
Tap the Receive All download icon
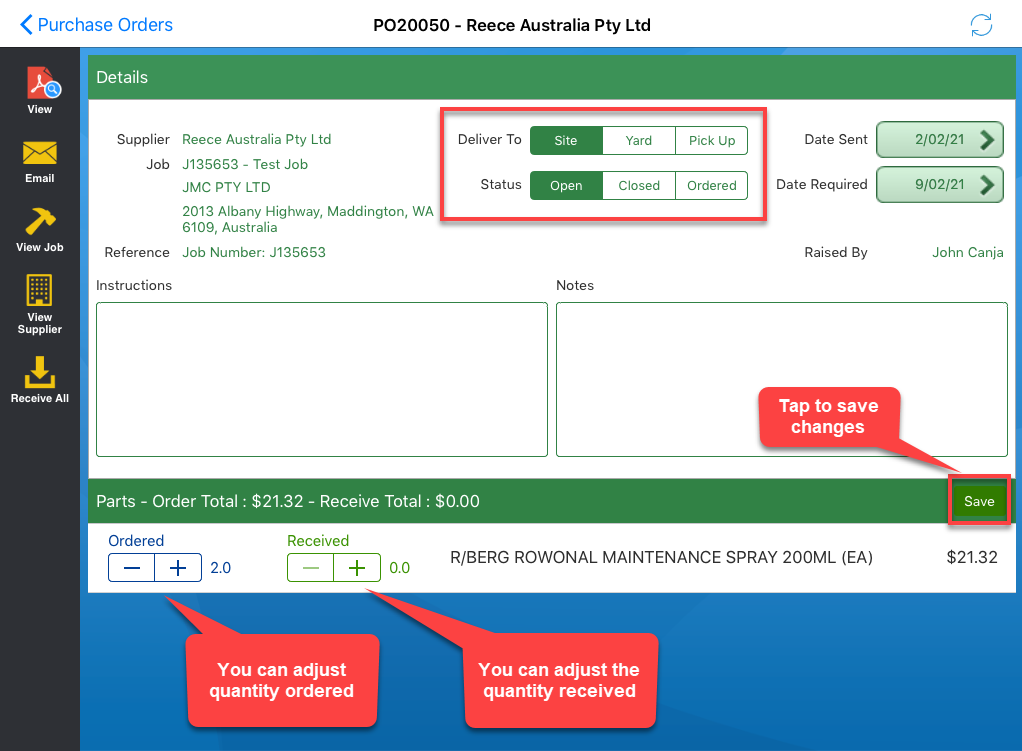pos(40,372)
